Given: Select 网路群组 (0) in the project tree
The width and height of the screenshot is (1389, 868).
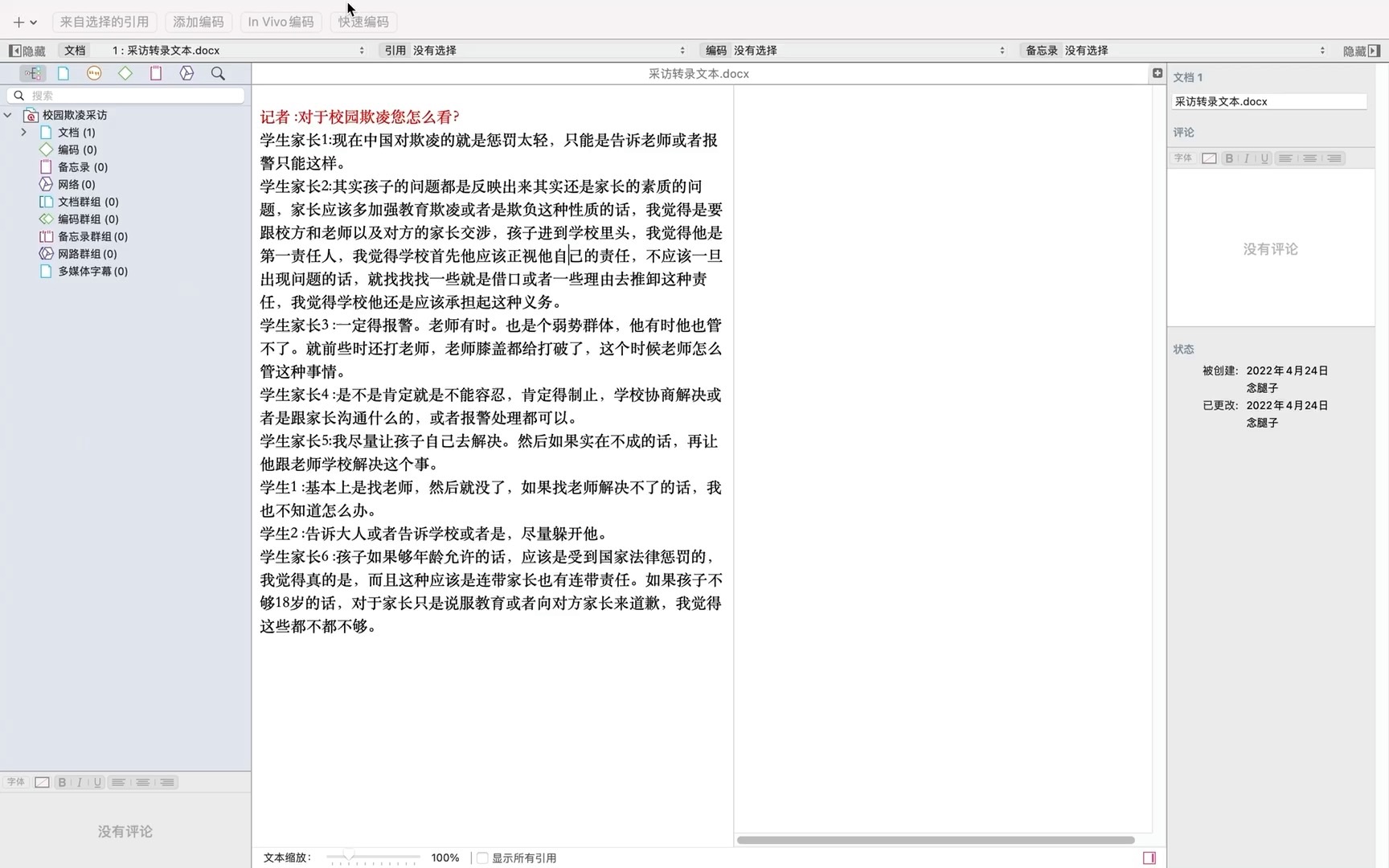Looking at the screenshot, I should pos(87,253).
